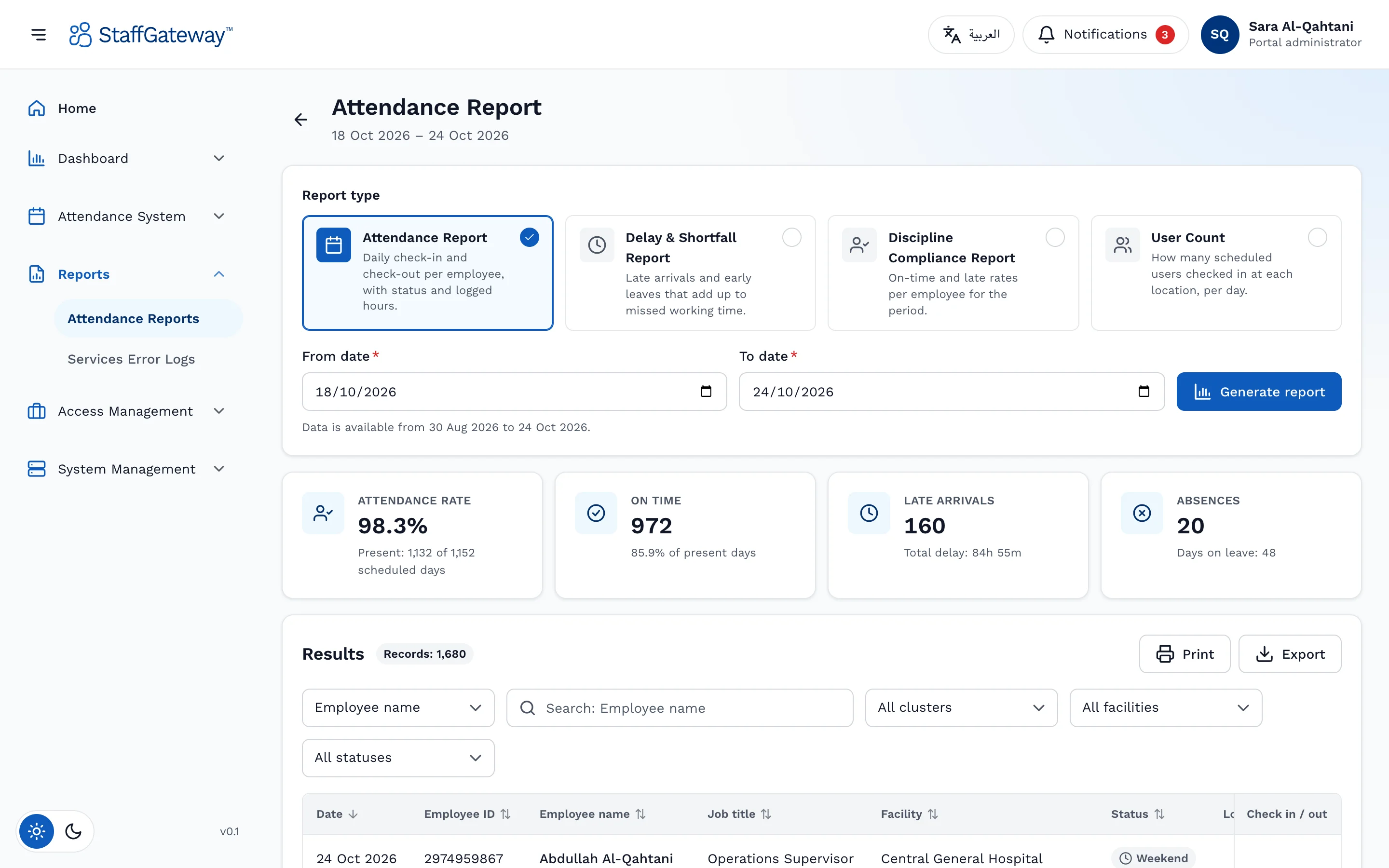Expand Dashboard menu chevron
This screenshot has height=868, width=1389.
pos(218,159)
